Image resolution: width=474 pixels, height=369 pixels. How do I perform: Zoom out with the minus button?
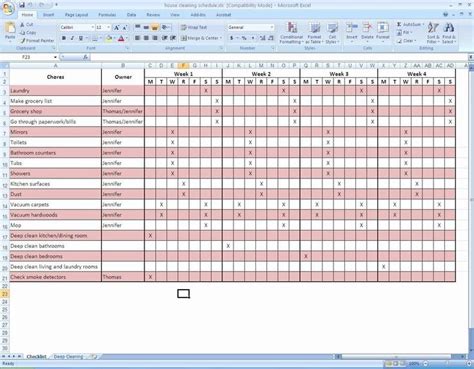point(426,364)
